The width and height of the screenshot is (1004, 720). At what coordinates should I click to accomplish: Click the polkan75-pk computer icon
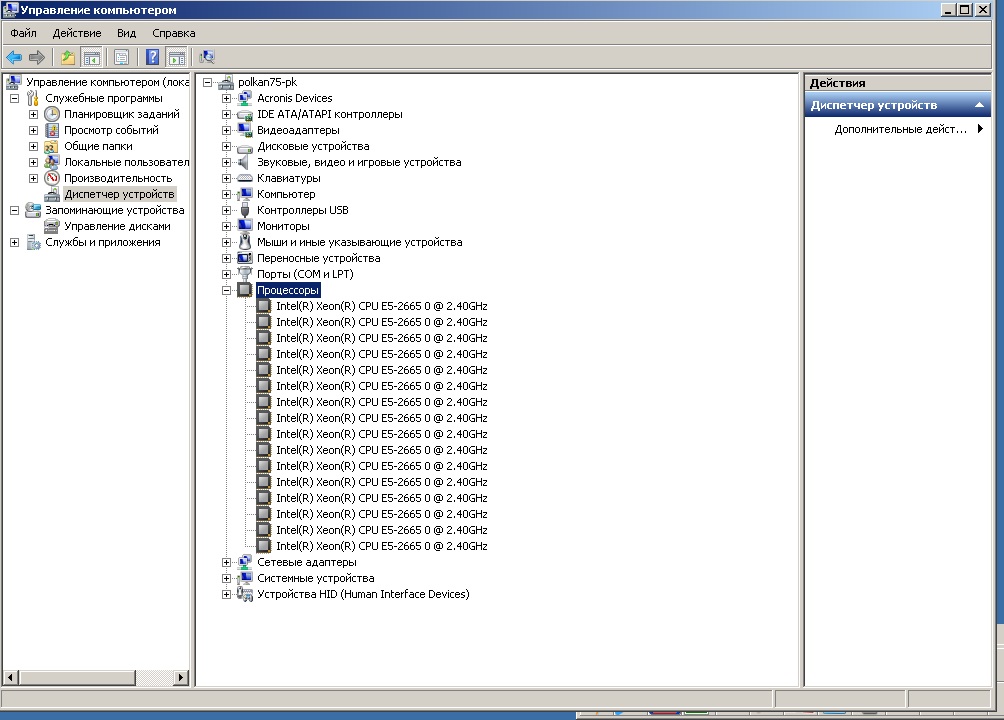tap(225, 82)
